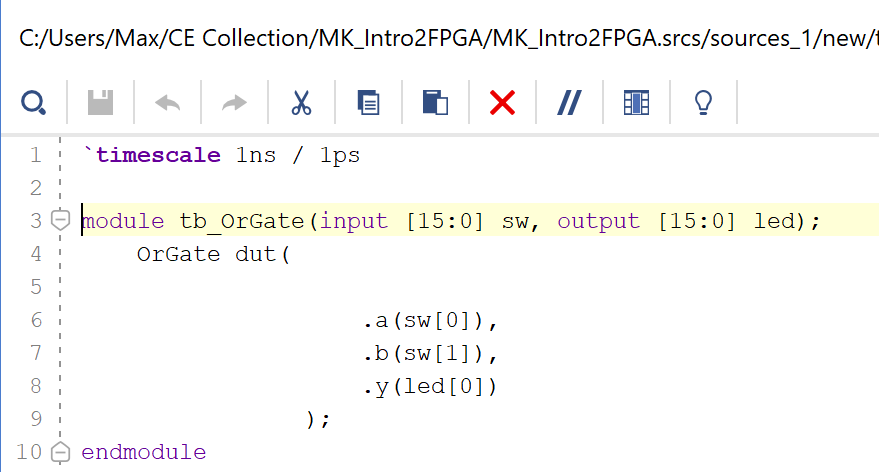The height and width of the screenshot is (472, 879).
Task: Undo the last edit
Action: point(167,102)
